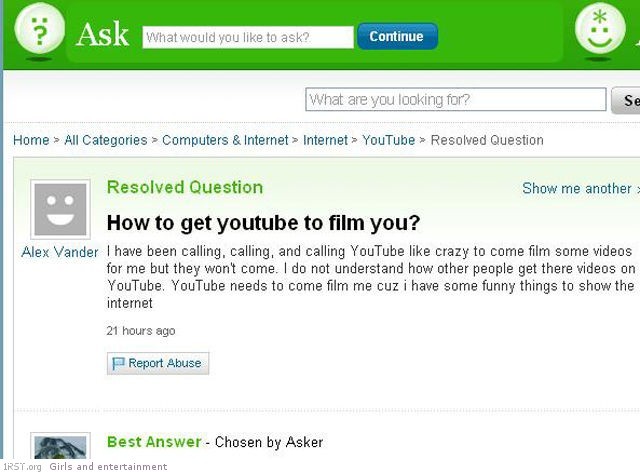Click the Search button beside the search box
640x472 pixels.
[x=626, y=100]
